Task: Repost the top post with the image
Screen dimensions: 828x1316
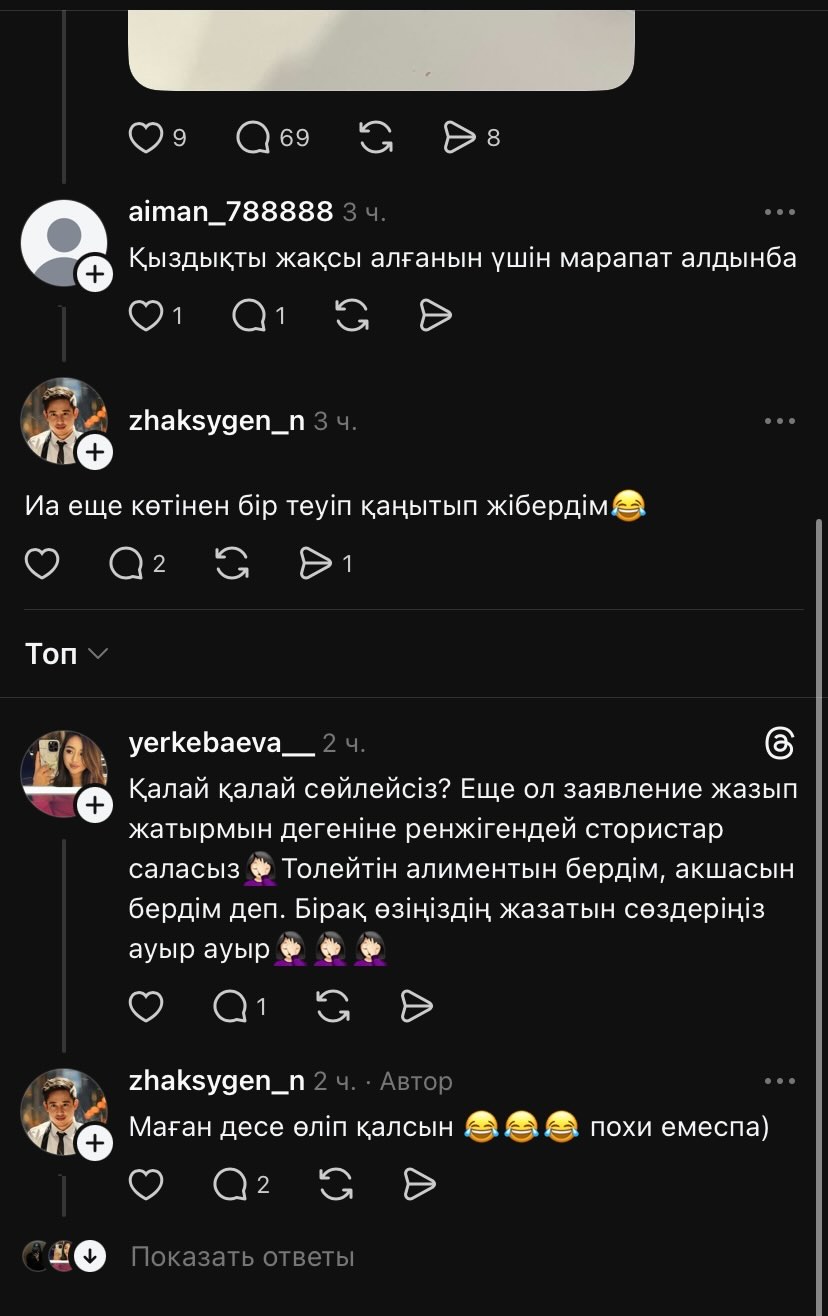Action: pyautogui.click(x=375, y=137)
